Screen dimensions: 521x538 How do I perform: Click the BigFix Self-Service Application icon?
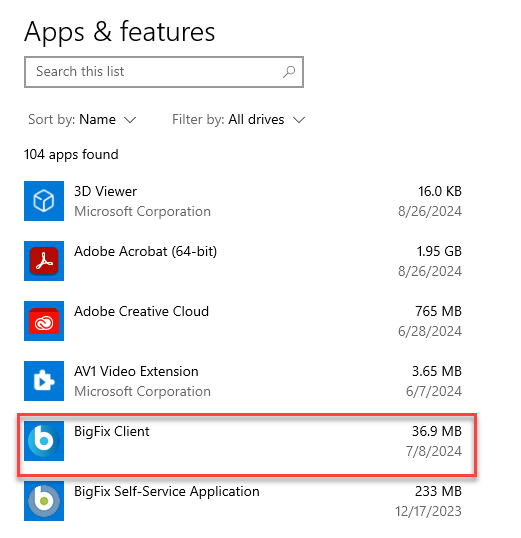click(44, 501)
